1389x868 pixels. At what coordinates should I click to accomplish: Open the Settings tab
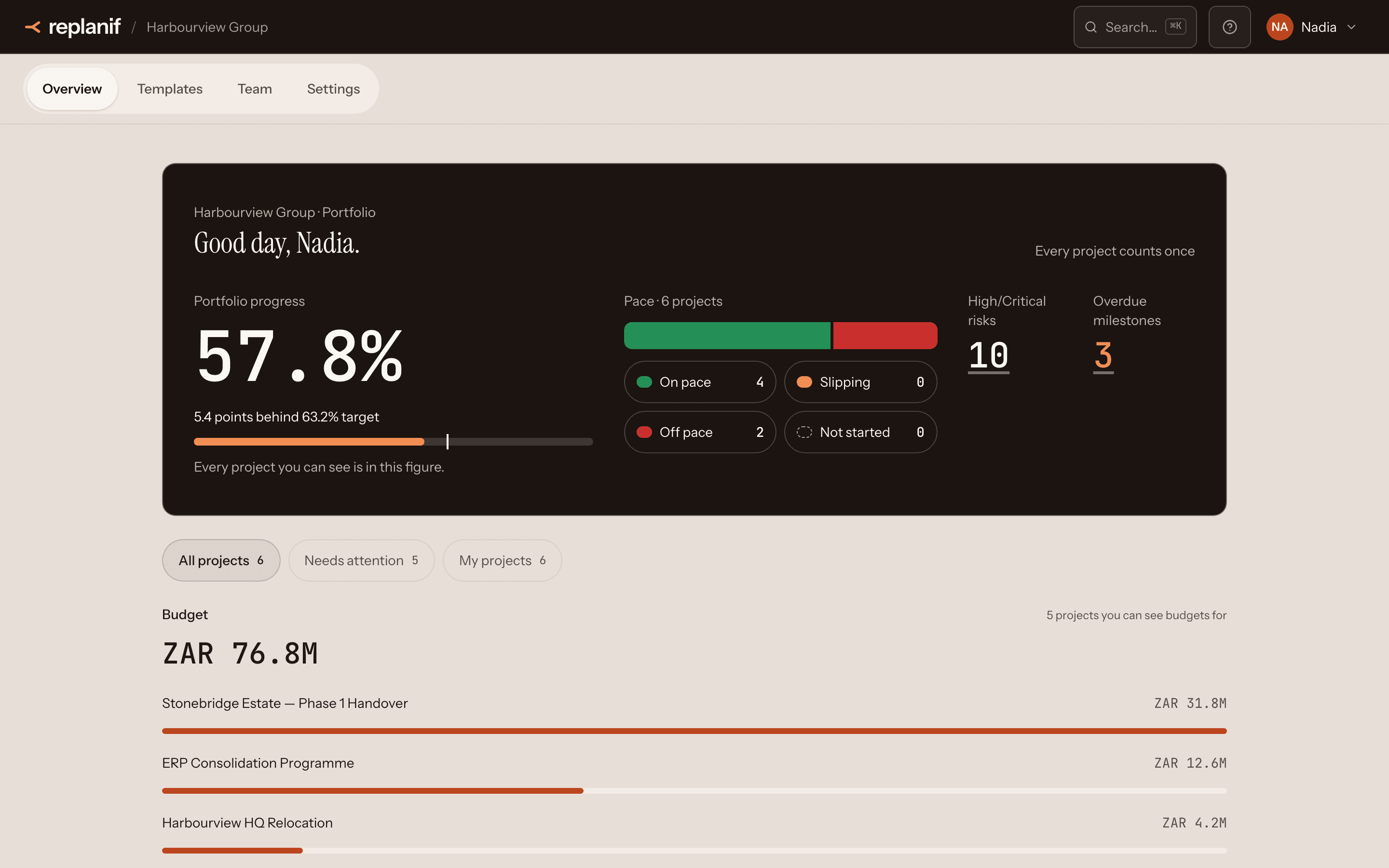(333, 89)
